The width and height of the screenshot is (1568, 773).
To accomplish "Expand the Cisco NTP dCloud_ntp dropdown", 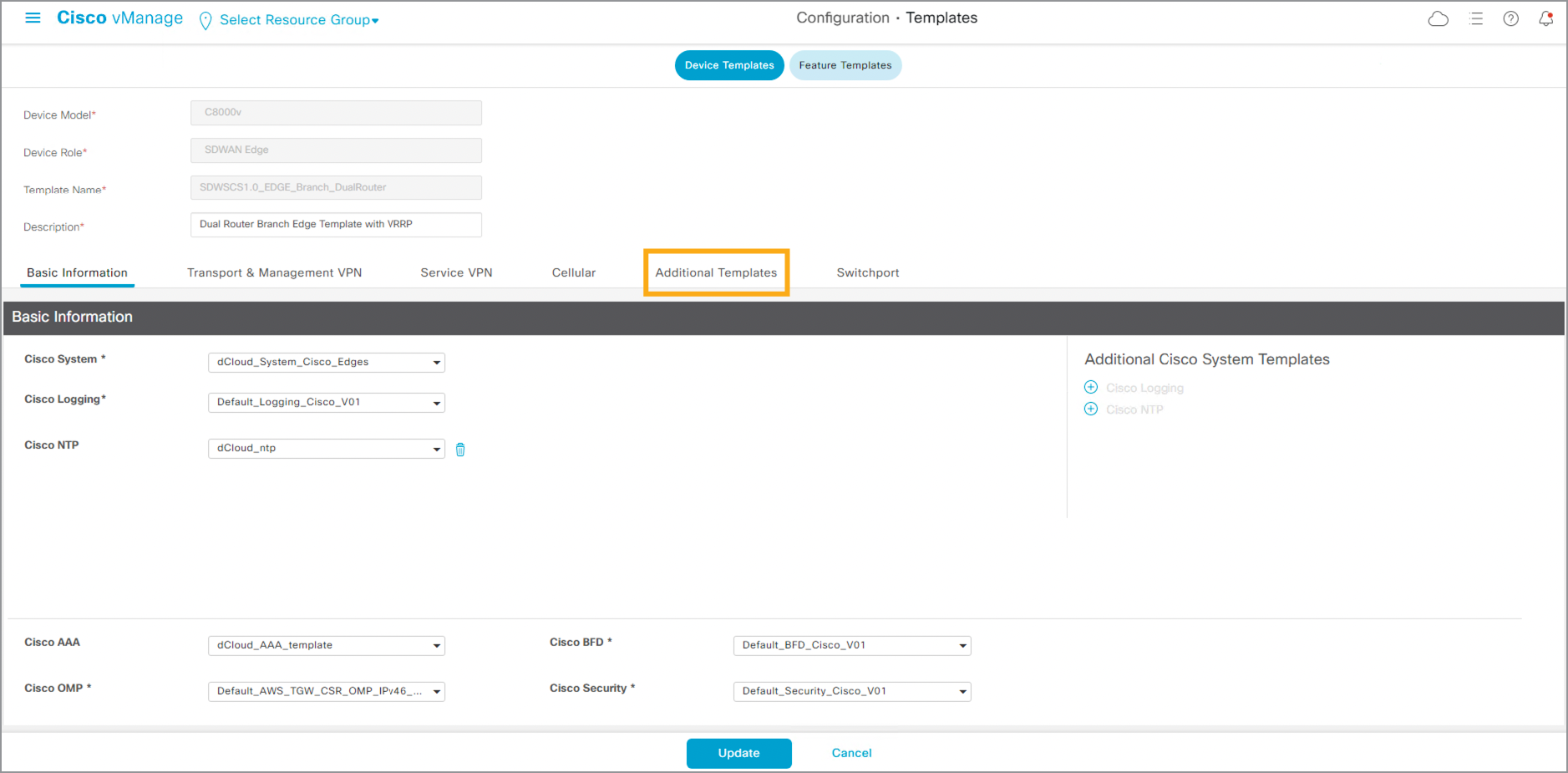I will tap(326, 448).
